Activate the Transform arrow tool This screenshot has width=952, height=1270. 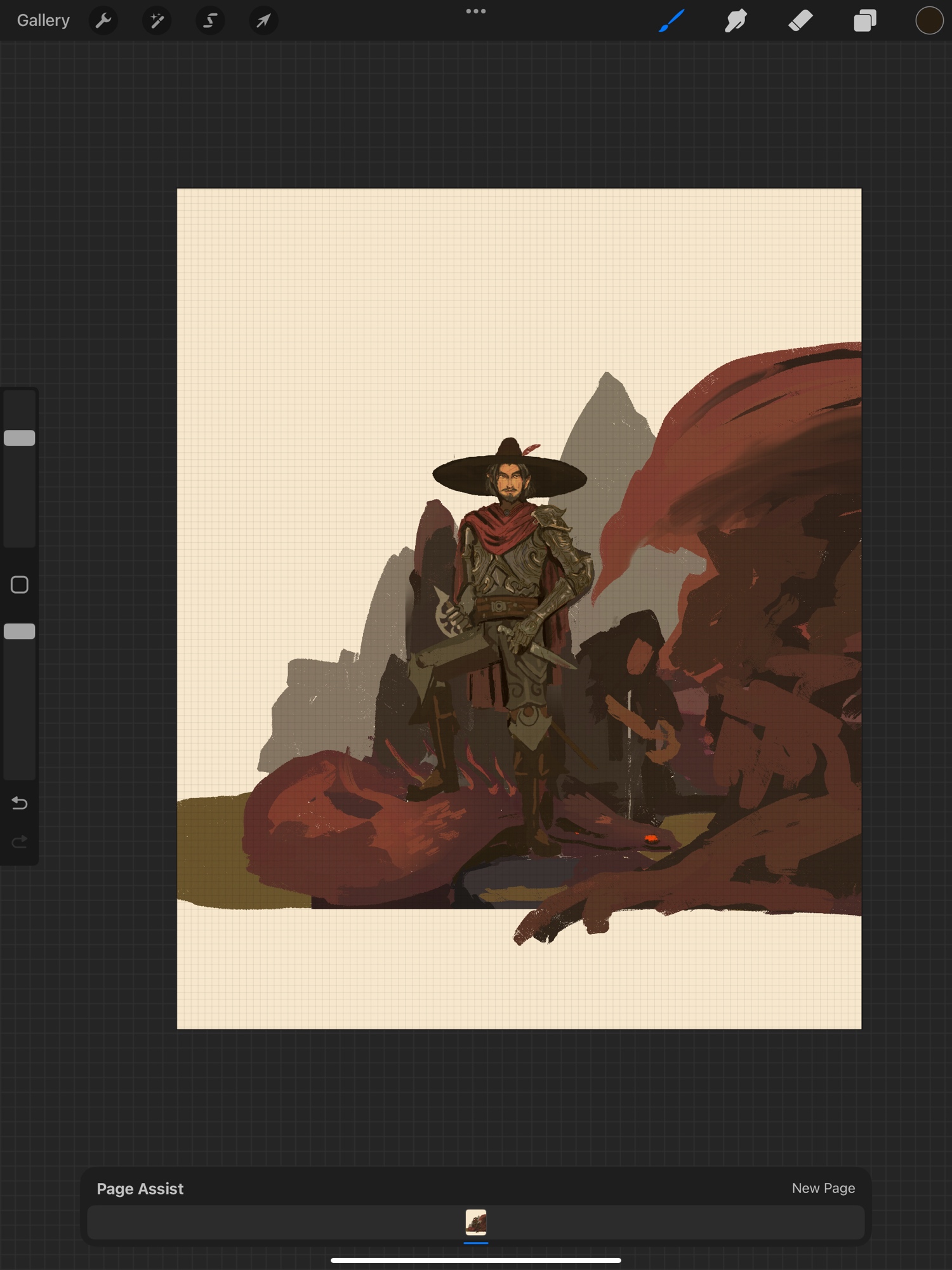pos(263,21)
